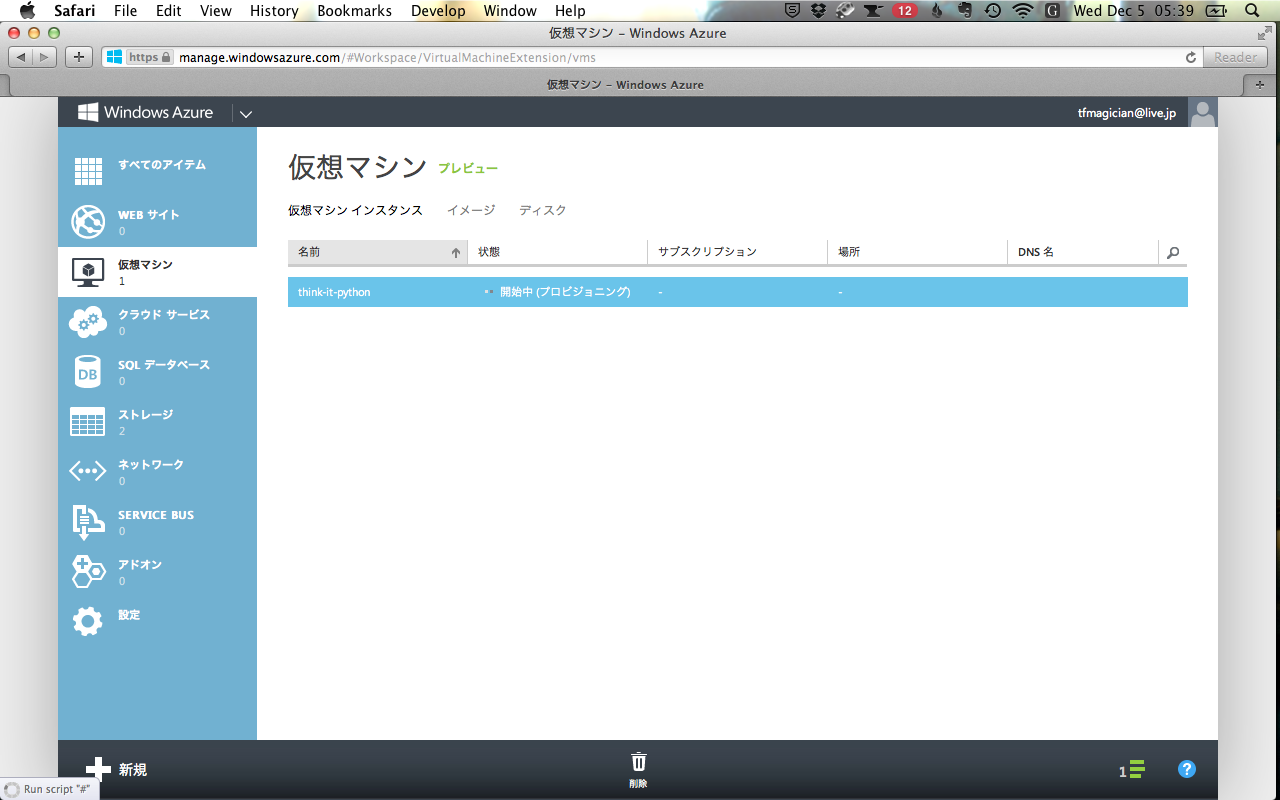
Task: Click the table search magnifier icon
Action: click(1173, 253)
